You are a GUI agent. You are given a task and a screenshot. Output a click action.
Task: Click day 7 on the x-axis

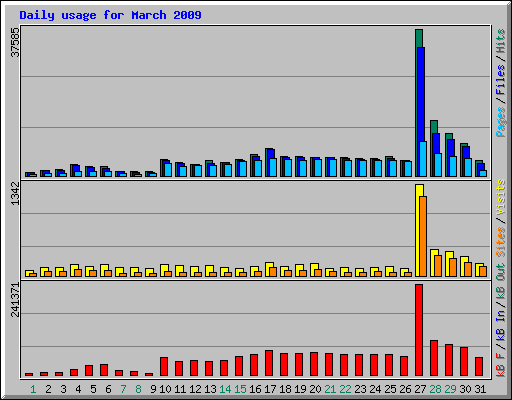pyautogui.click(x=123, y=389)
